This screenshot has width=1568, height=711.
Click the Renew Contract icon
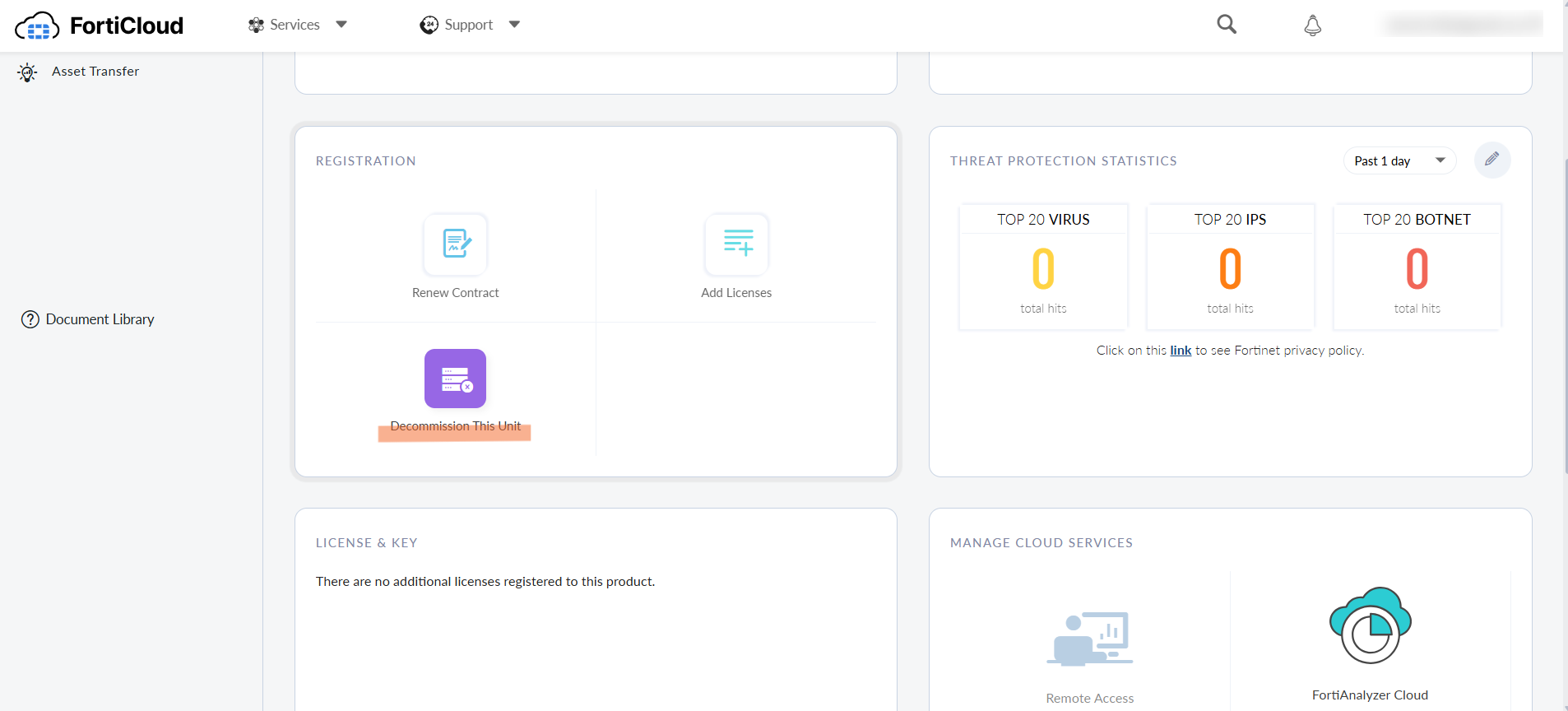click(x=456, y=244)
